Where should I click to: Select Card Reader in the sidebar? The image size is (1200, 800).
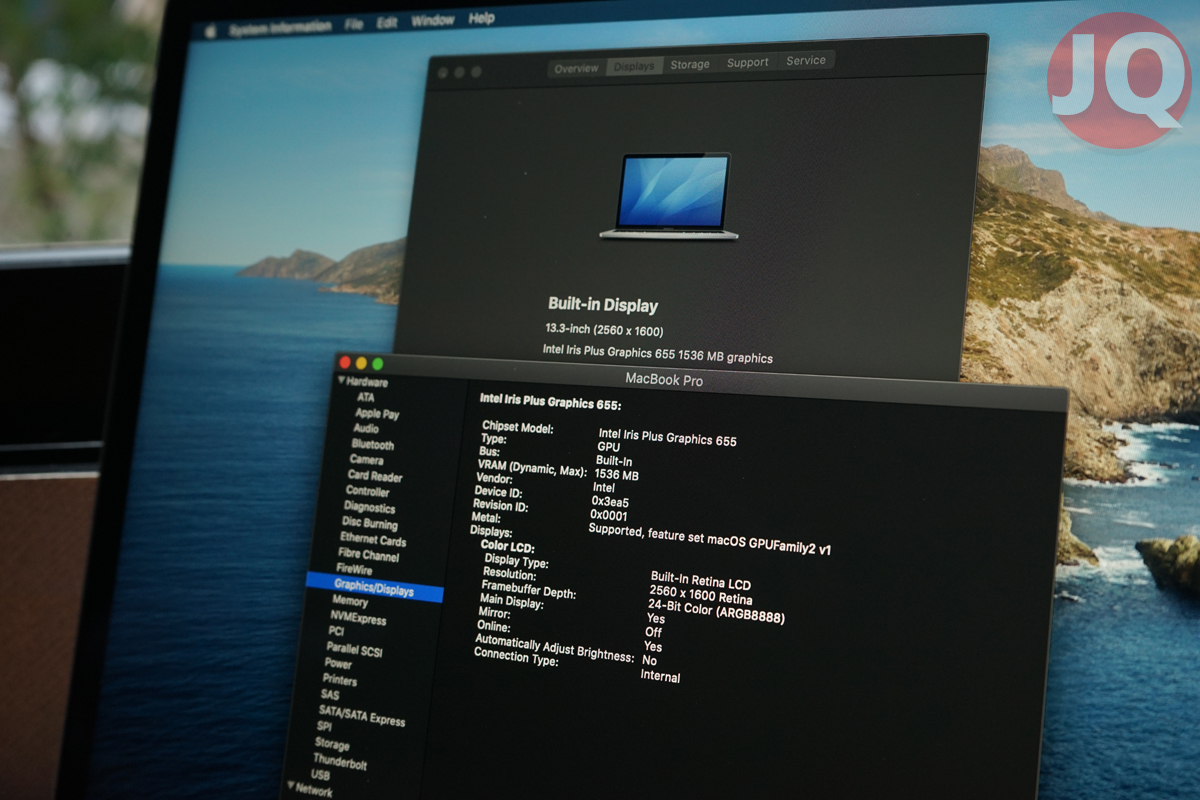(375, 476)
